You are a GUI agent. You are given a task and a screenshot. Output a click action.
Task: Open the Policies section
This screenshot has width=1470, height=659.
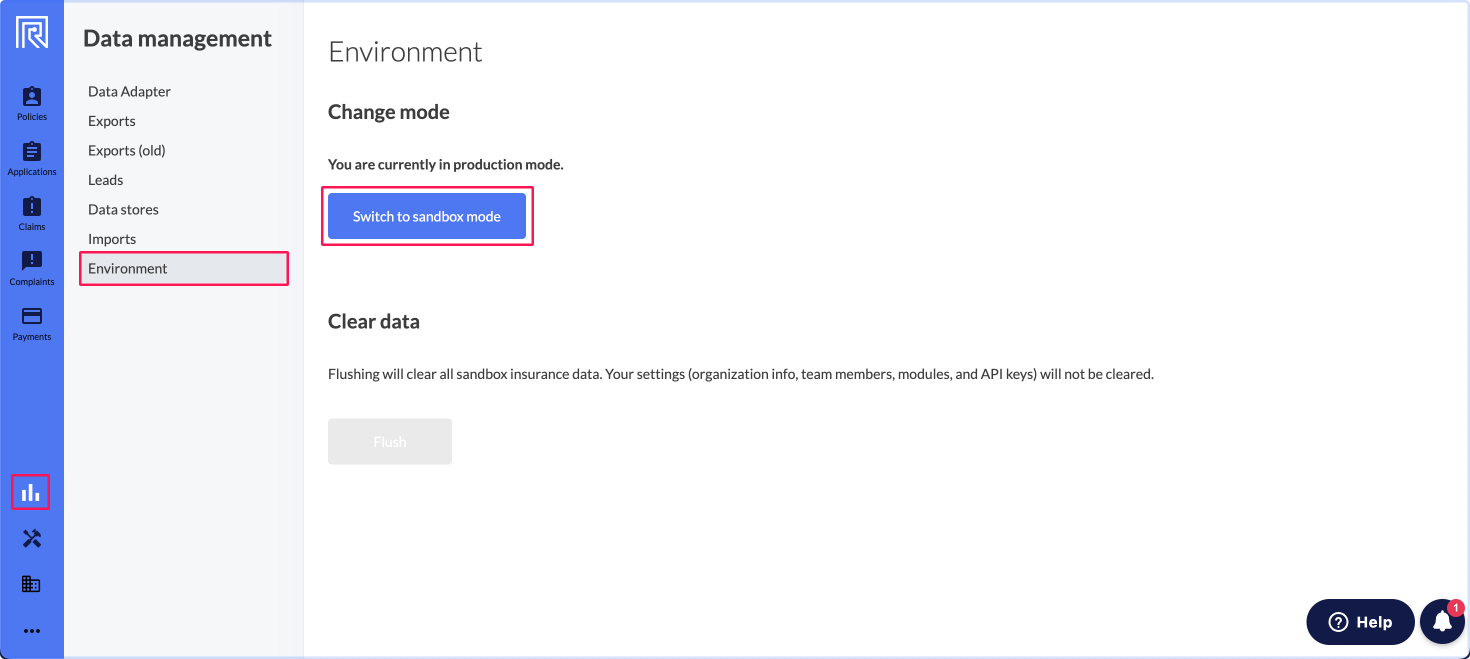tap(31, 102)
